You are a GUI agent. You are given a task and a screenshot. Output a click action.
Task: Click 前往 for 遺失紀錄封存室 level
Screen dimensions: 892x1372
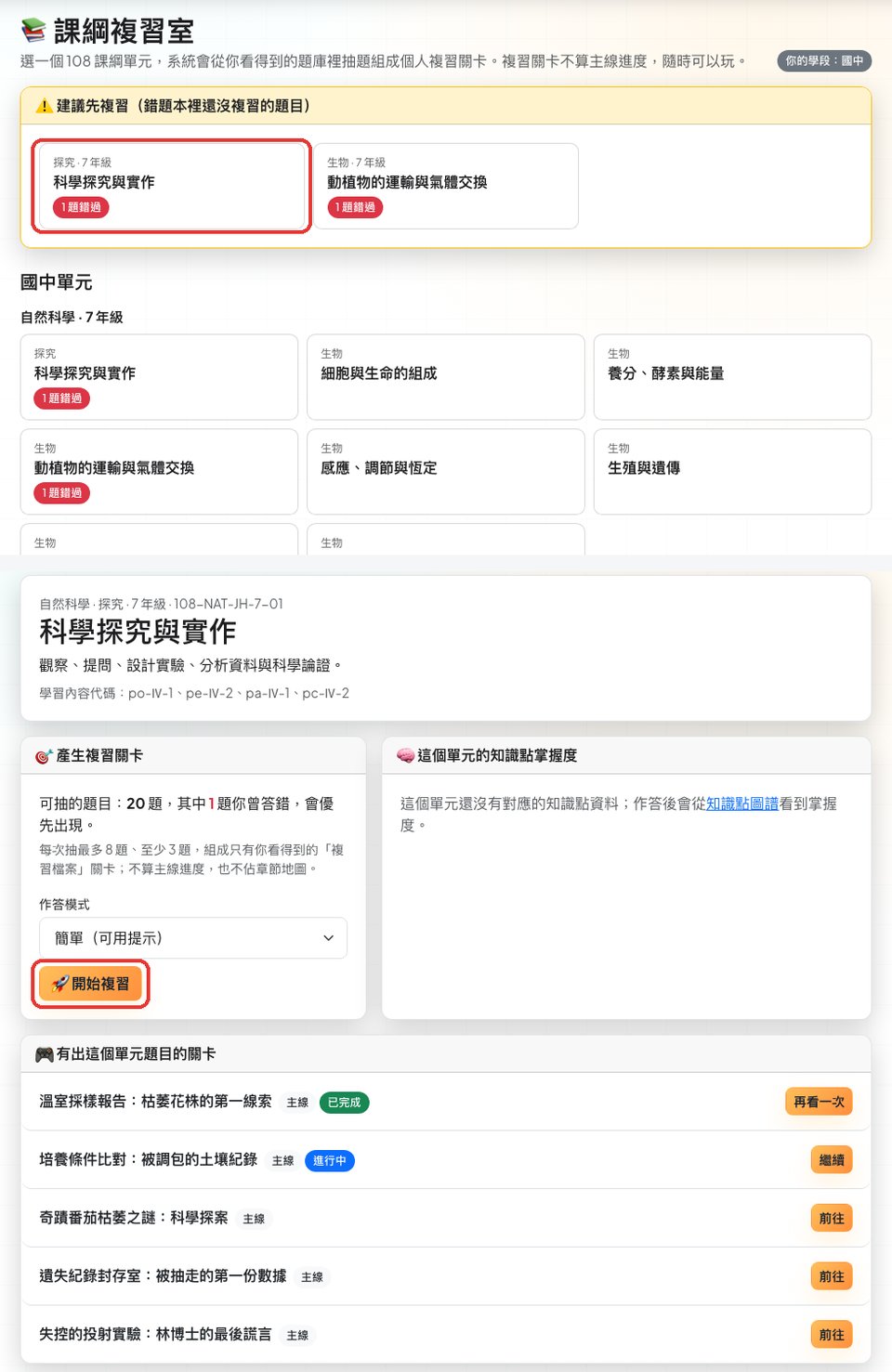pos(832,1276)
